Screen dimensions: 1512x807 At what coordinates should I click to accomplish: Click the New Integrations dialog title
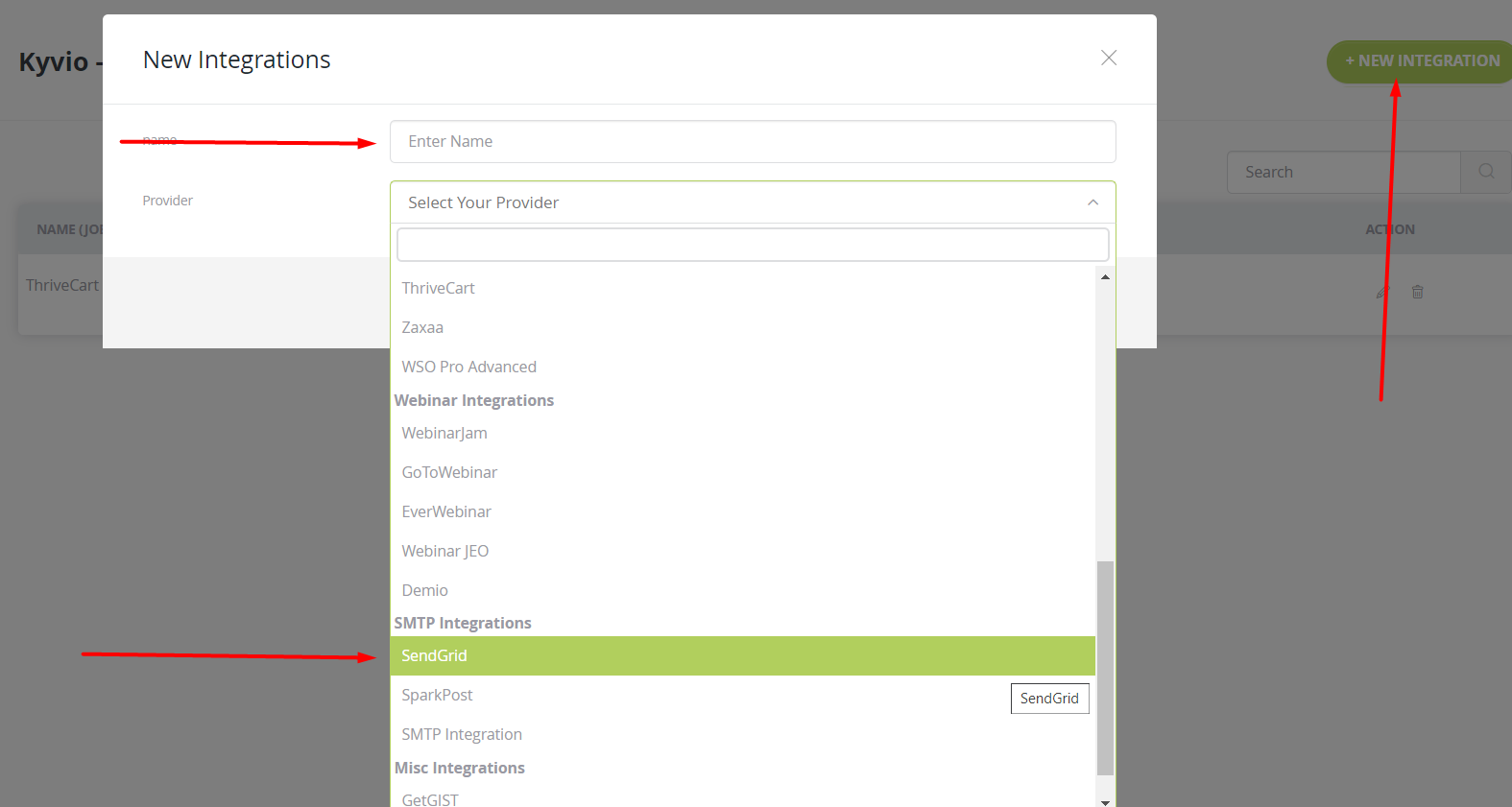click(237, 59)
